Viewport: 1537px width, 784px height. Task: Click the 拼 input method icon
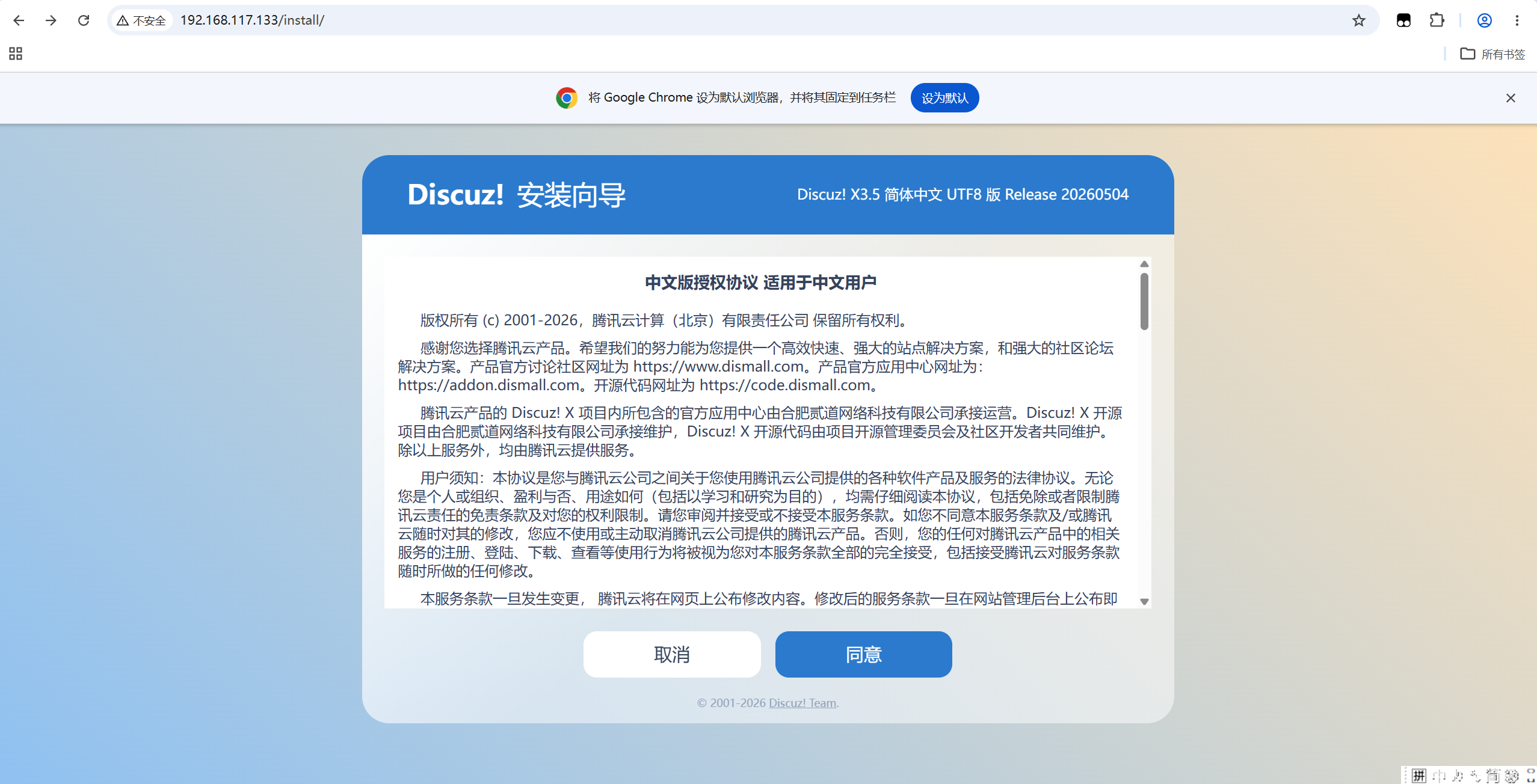coord(1419,776)
